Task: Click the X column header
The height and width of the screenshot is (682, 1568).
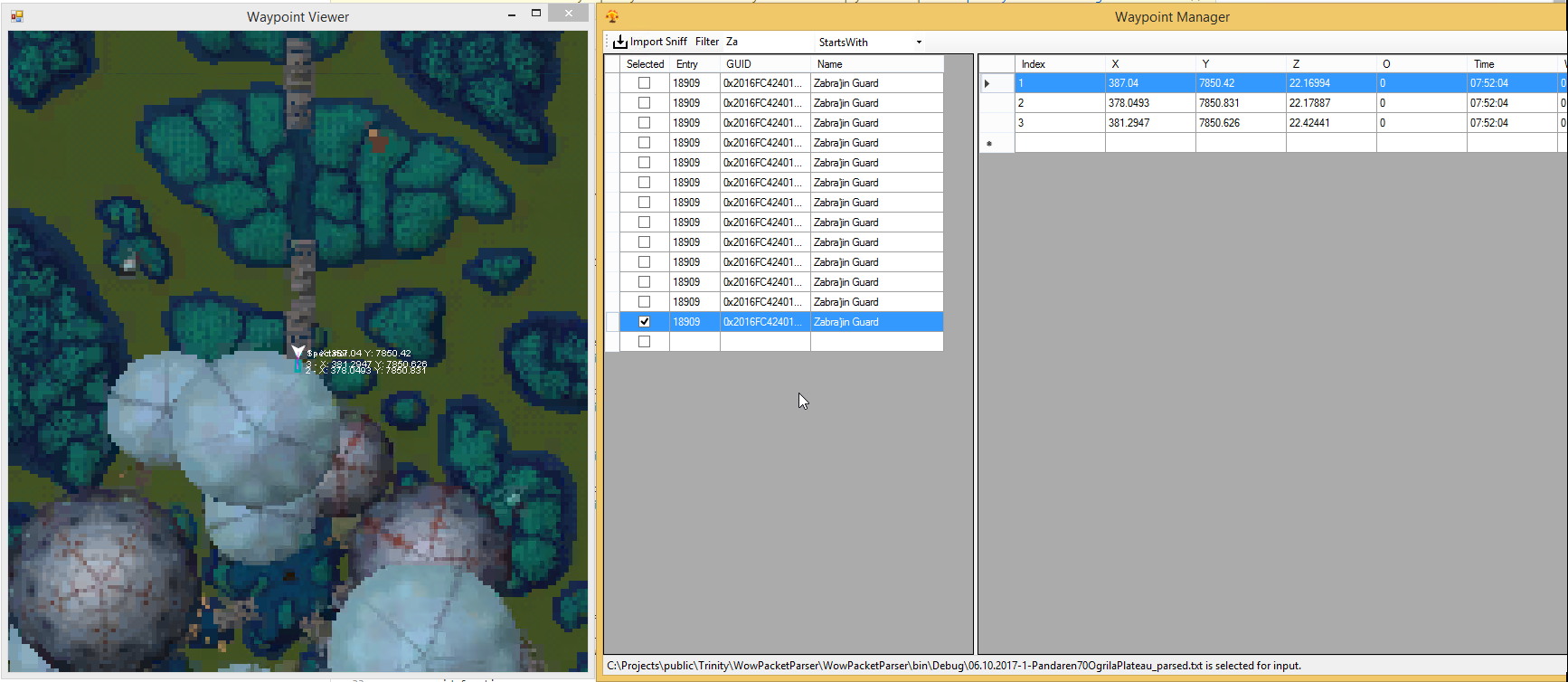Action: 1150,64
